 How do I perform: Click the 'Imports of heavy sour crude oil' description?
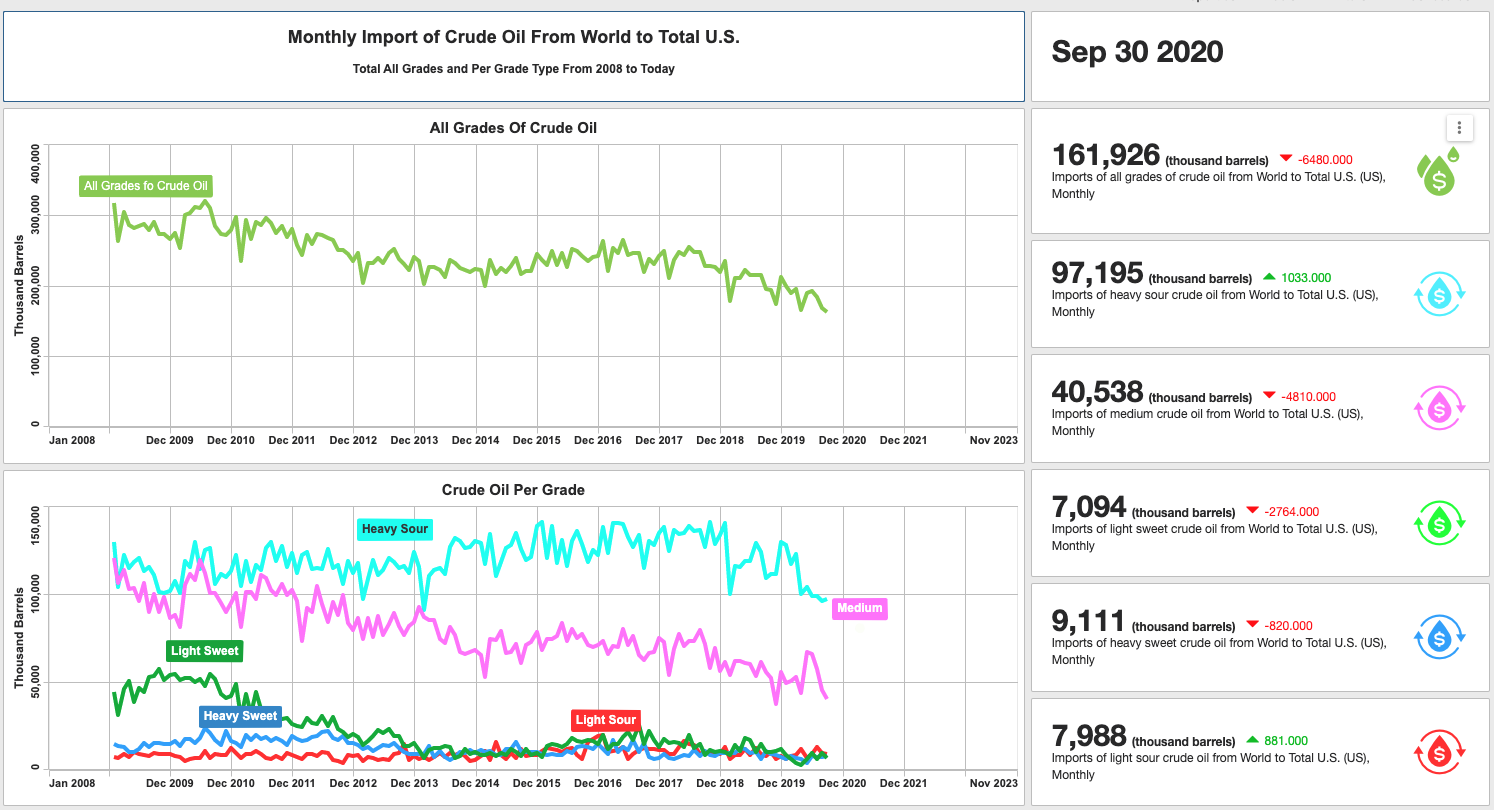[1215, 303]
